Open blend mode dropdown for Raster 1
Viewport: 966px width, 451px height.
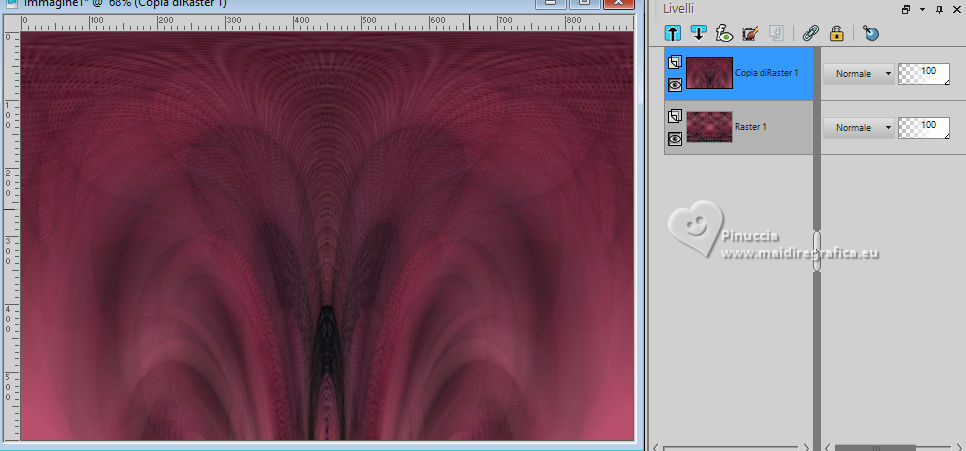click(x=859, y=128)
